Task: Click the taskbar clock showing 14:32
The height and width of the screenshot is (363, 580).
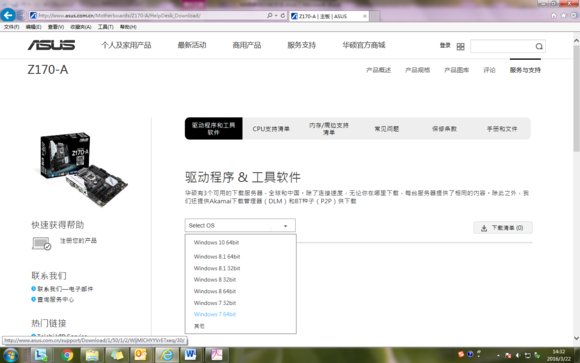Action: click(559, 355)
